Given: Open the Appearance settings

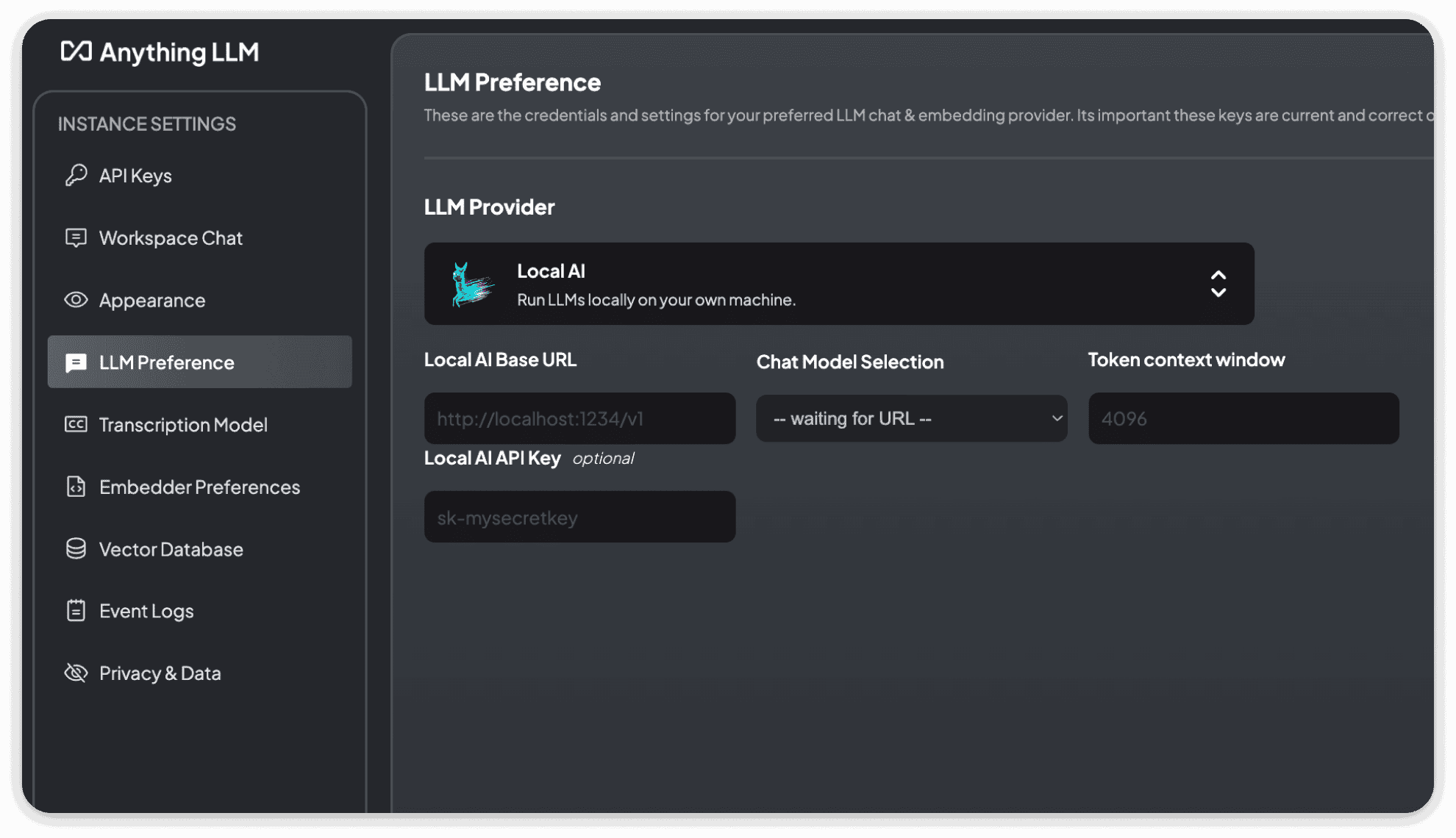Looking at the screenshot, I should coord(200,300).
